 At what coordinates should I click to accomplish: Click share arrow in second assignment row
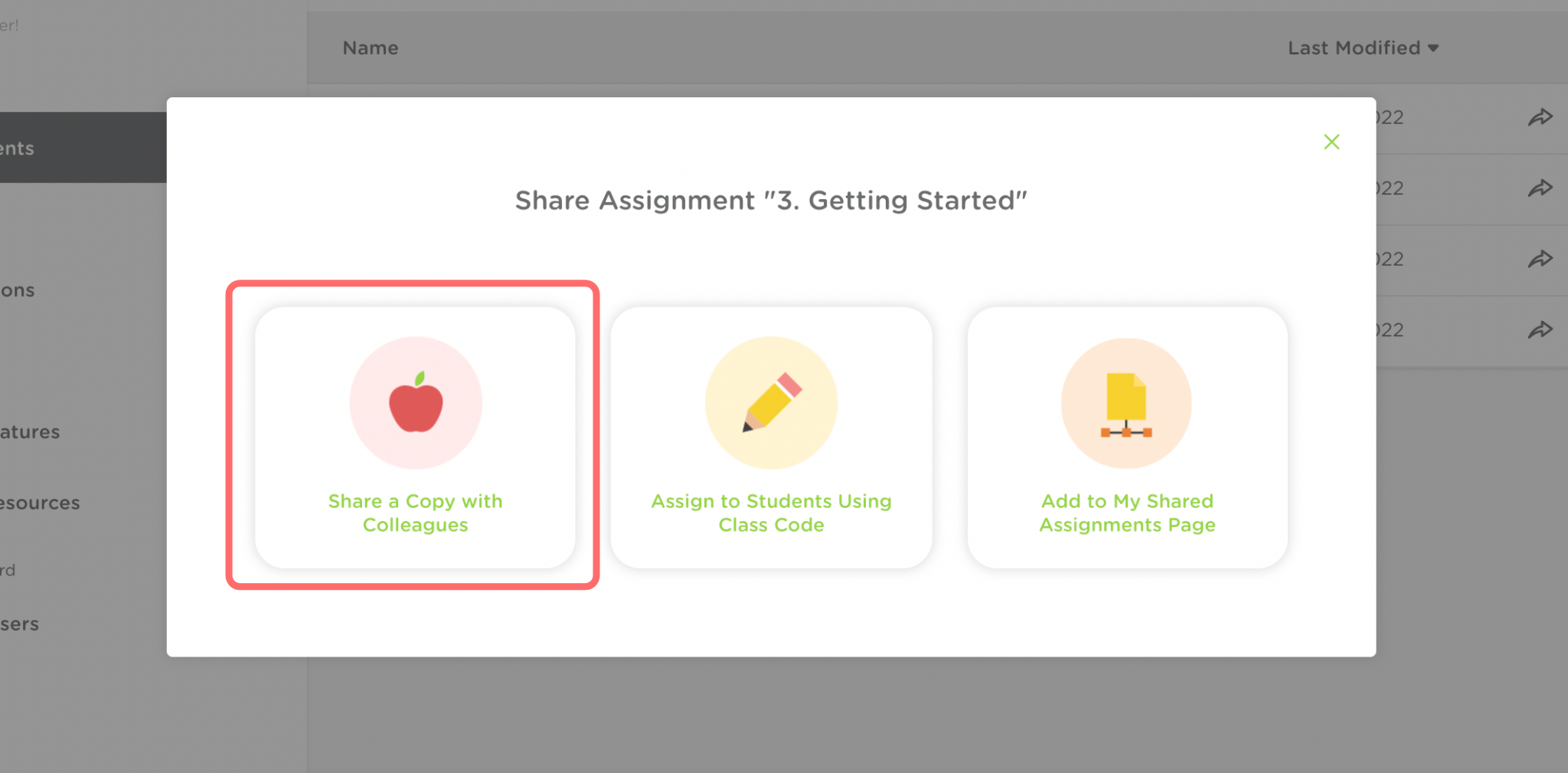1540,188
